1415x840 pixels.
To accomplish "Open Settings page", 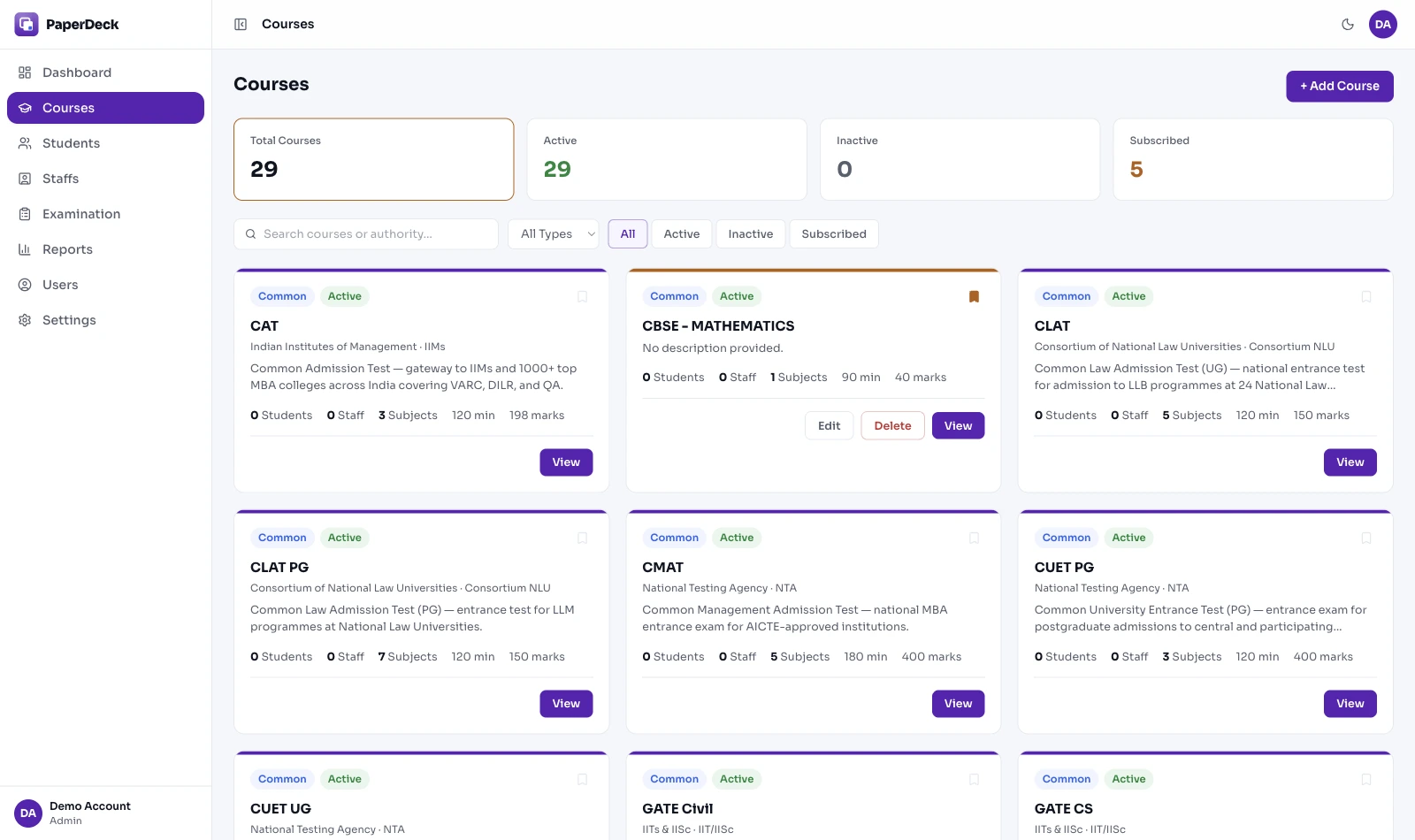I will [x=105, y=320].
